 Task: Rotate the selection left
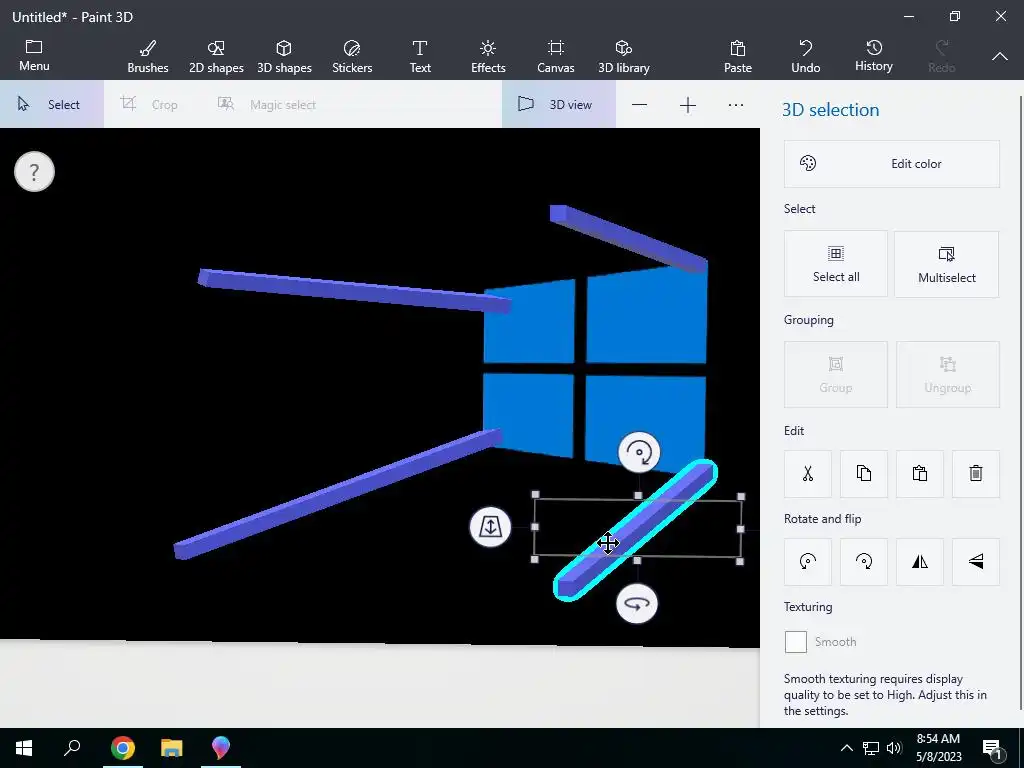[x=808, y=562]
